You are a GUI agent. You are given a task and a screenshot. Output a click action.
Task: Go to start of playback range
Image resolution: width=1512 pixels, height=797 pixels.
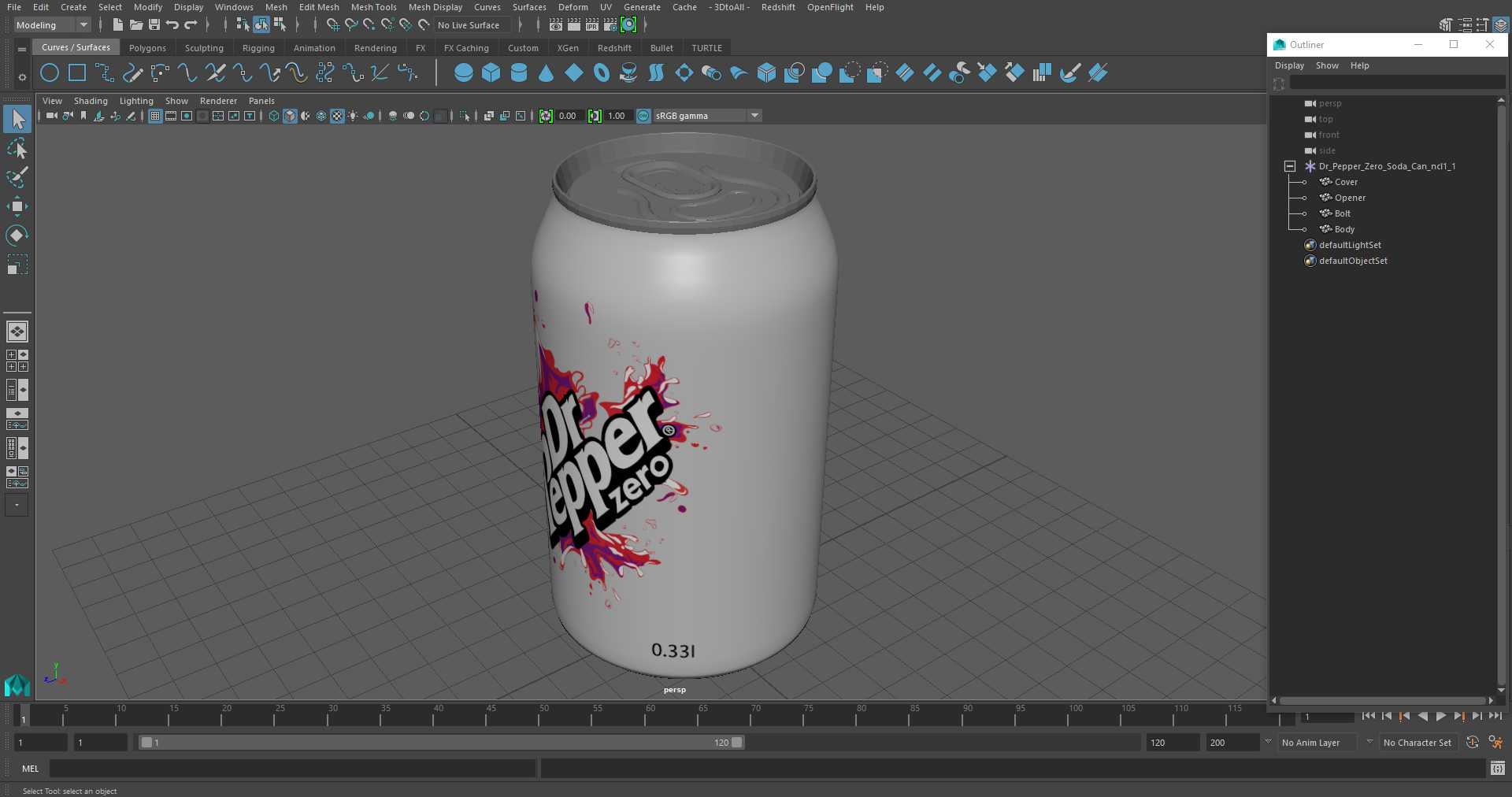[x=1368, y=716]
